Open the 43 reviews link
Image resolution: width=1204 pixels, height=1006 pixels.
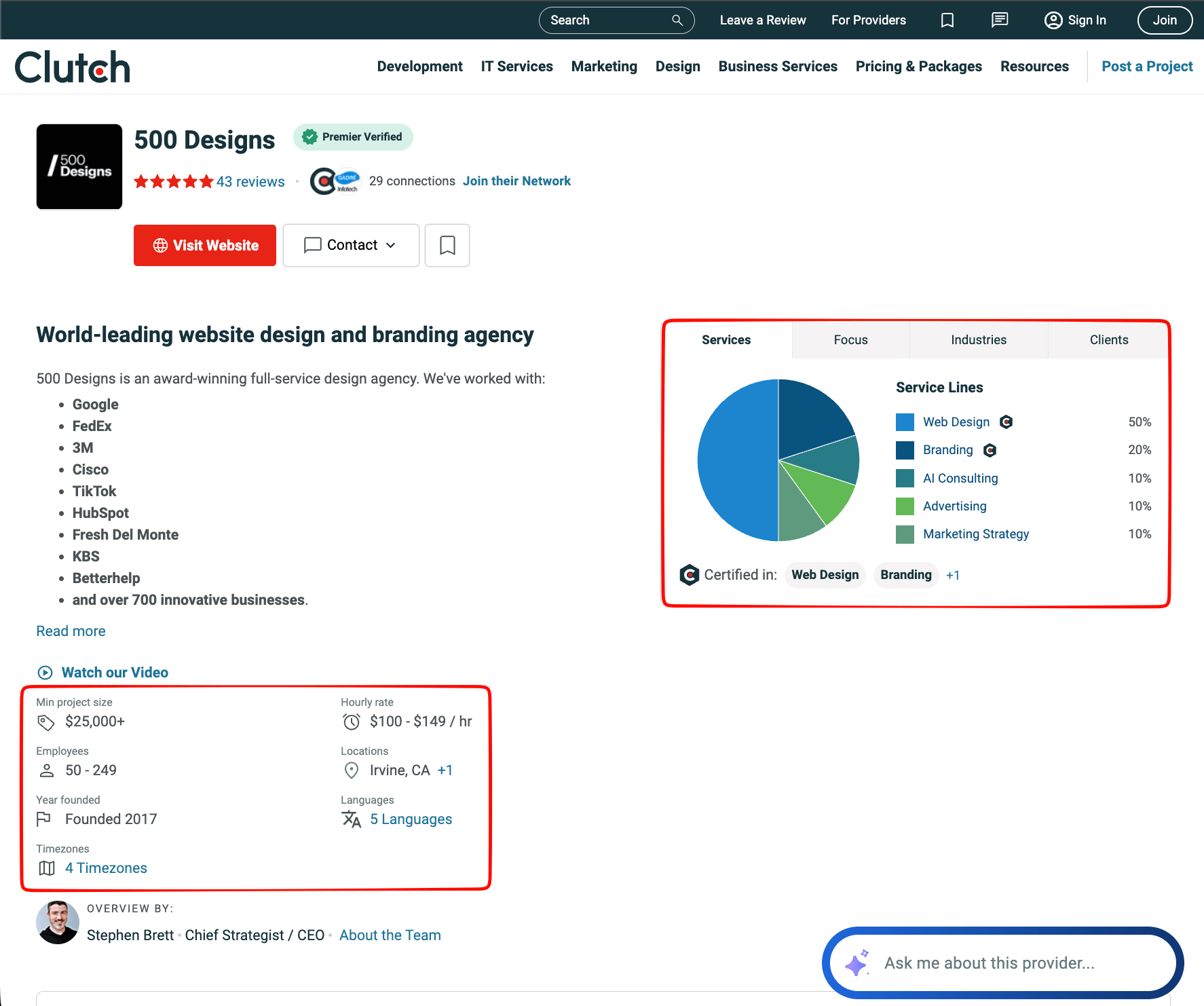click(x=250, y=182)
